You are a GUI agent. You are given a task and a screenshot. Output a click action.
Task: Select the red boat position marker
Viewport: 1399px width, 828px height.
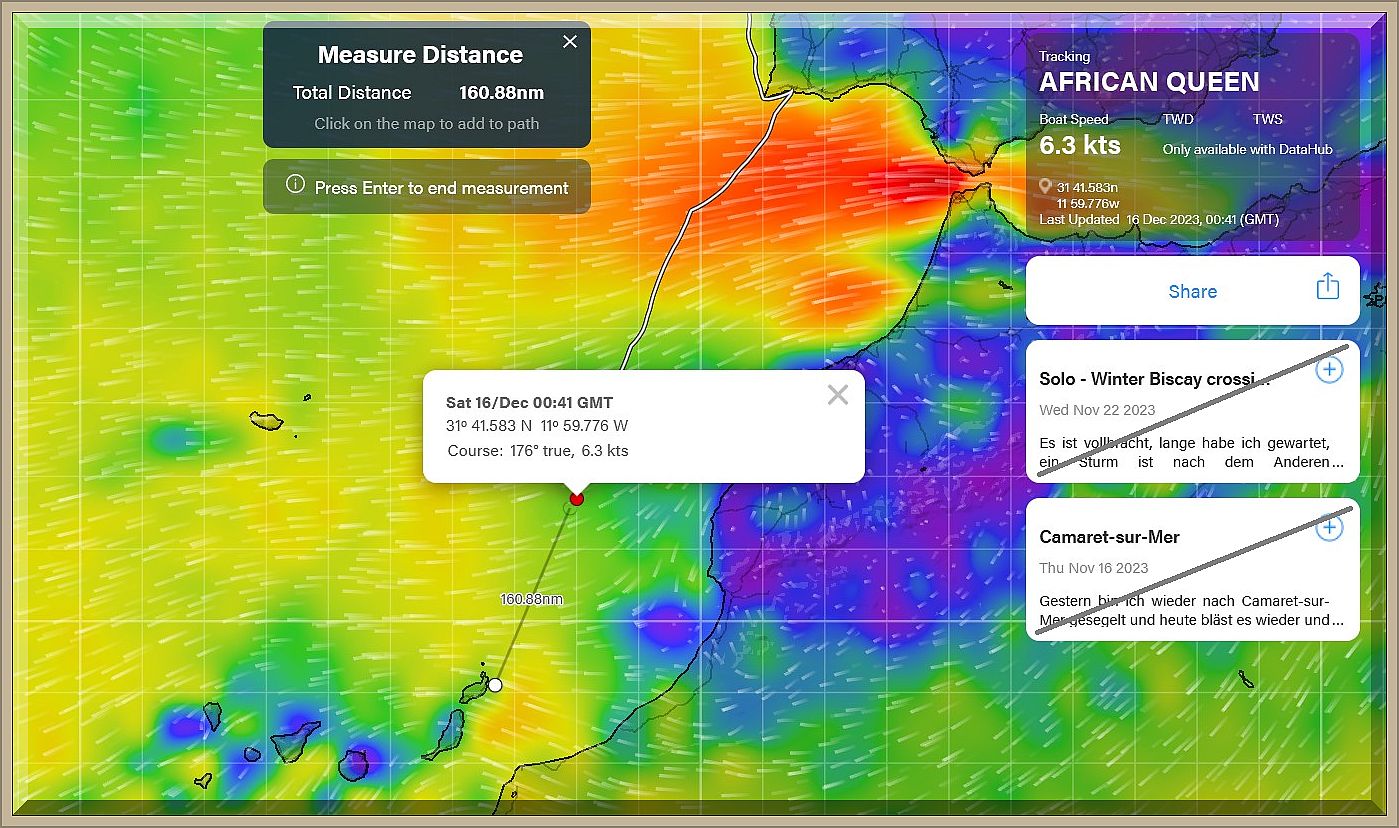click(576, 498)
